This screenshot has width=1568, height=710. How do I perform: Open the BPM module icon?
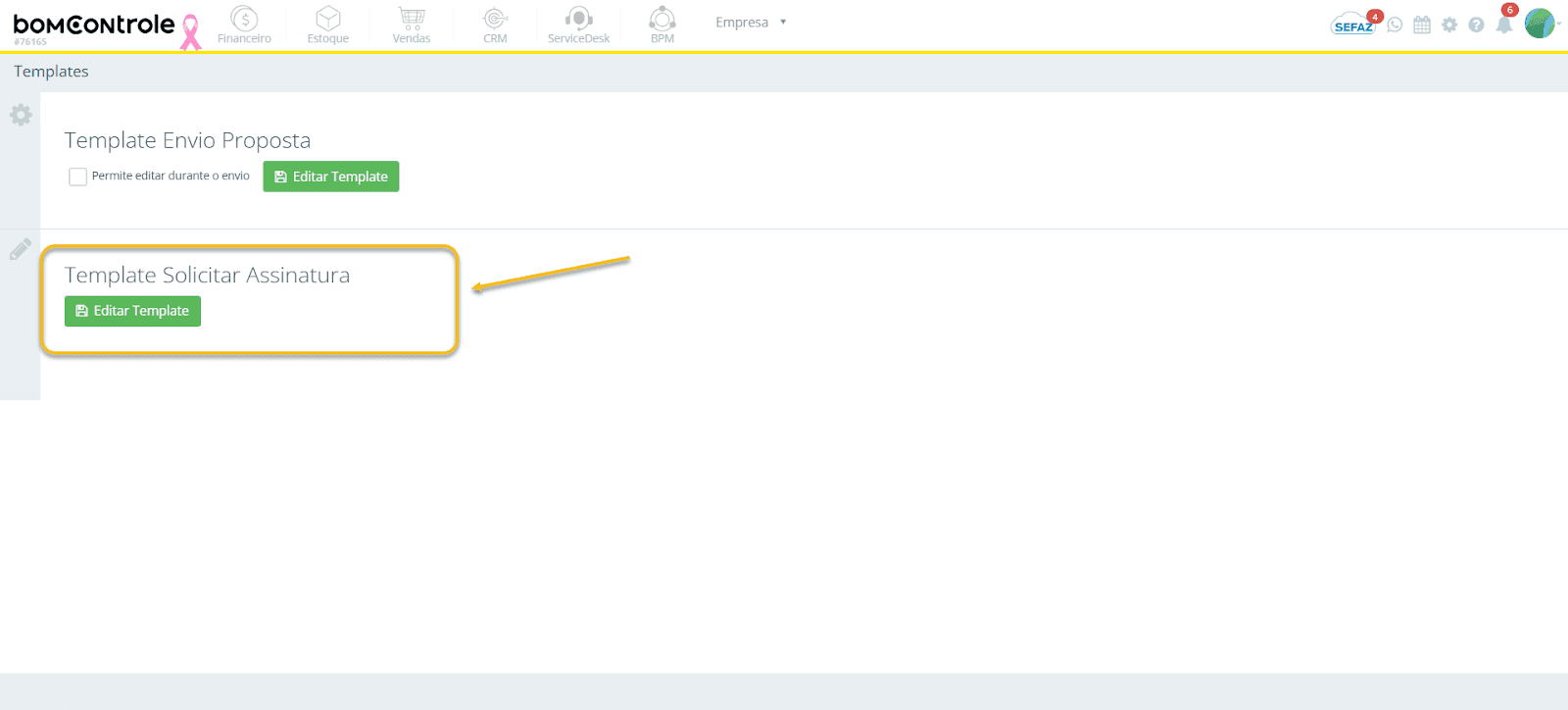(x=662, y=19)
